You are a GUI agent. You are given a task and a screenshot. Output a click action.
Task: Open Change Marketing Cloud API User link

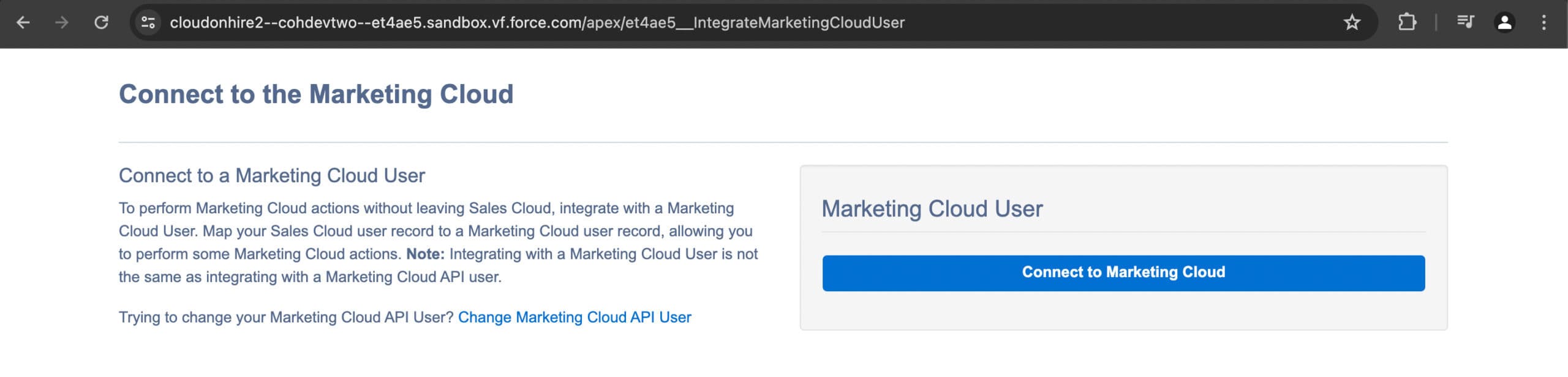(575, 317)
